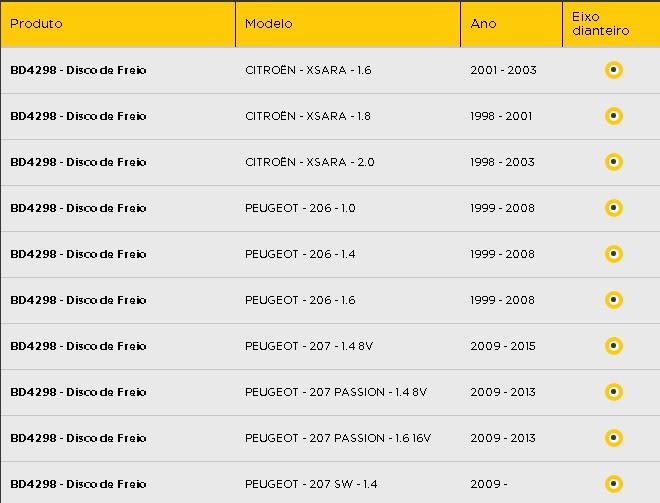This screenshot has width=660, height=503.
Task: Sort by the Modelo column header
Action: (269, 24)
